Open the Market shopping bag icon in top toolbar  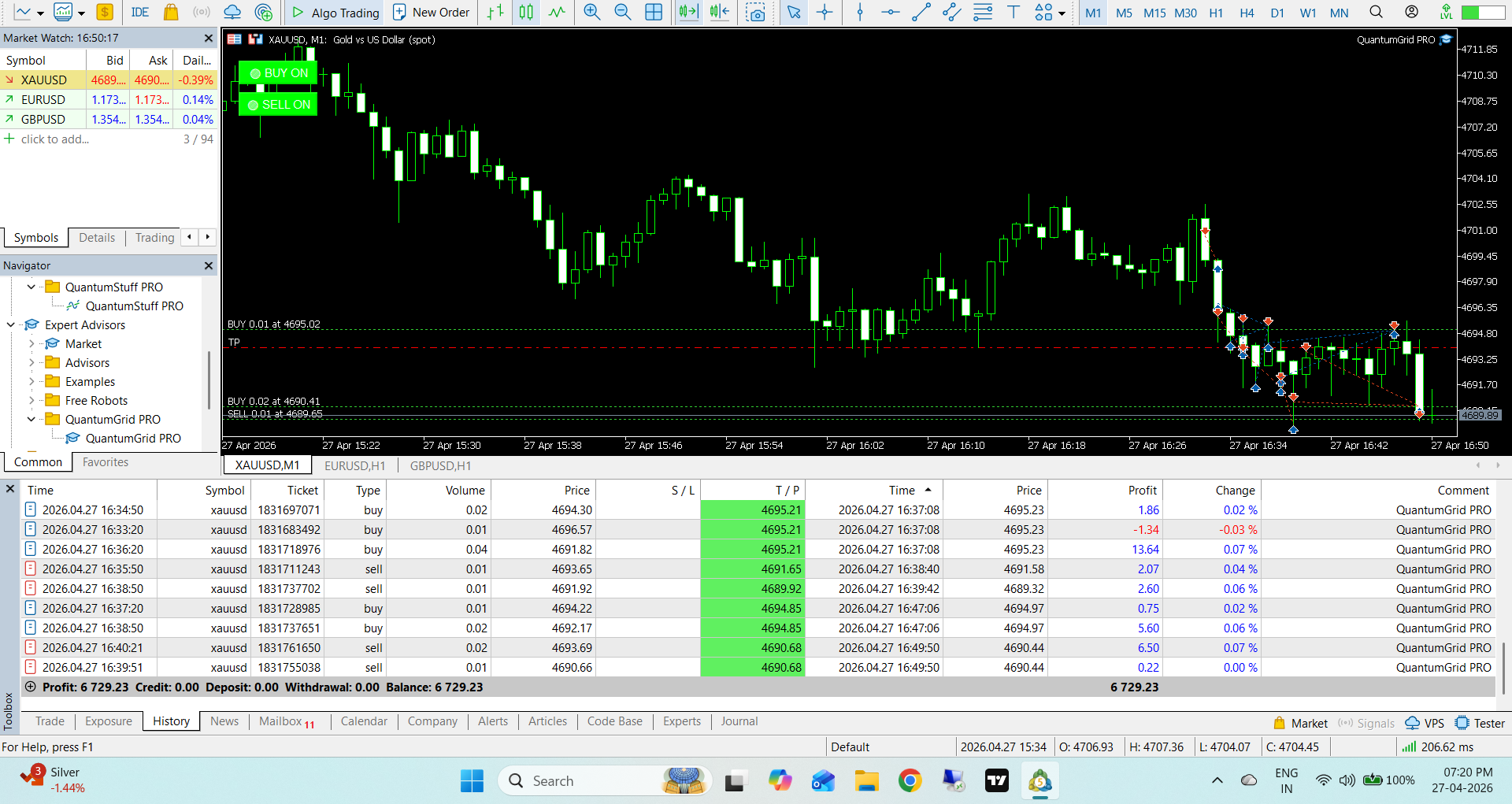[x=171, y=12]
